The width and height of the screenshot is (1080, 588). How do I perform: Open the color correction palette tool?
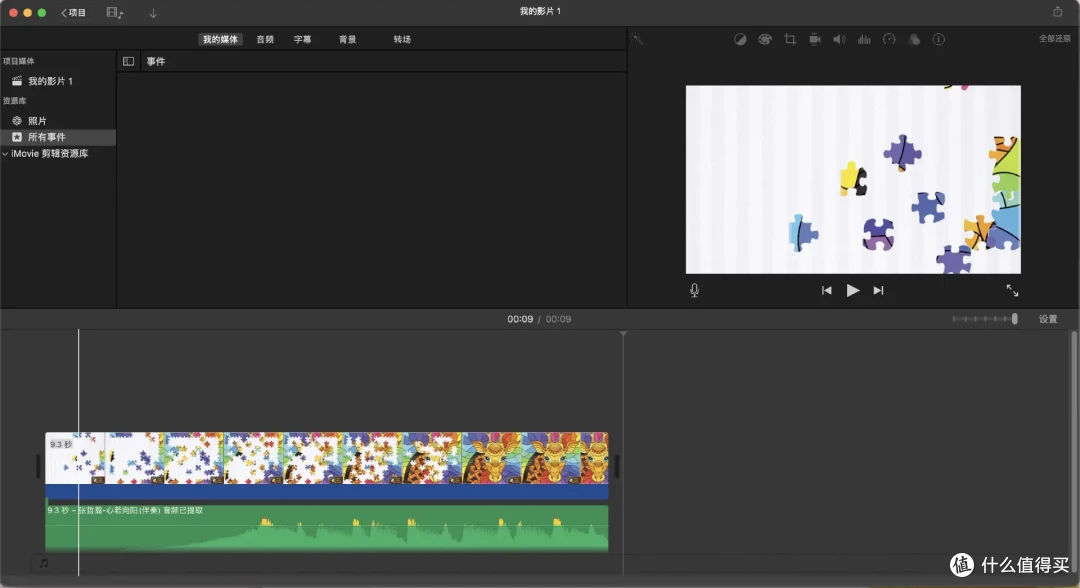(765, 39)
